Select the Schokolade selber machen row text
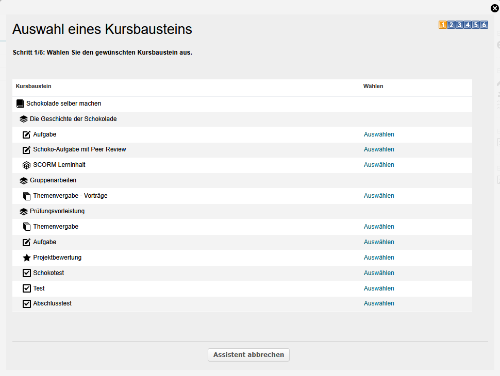Image resolution: width=500 pixels, height=376 pixels. pos(64,104)
